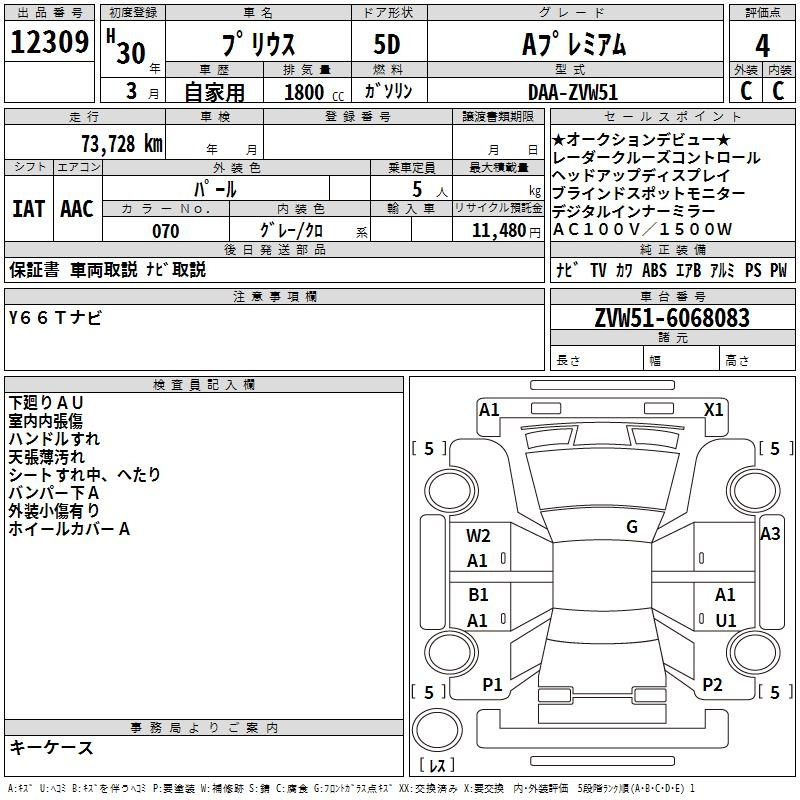
Task: Select the B1 door mark on the diagram
Action: click(x=478, y=595)
